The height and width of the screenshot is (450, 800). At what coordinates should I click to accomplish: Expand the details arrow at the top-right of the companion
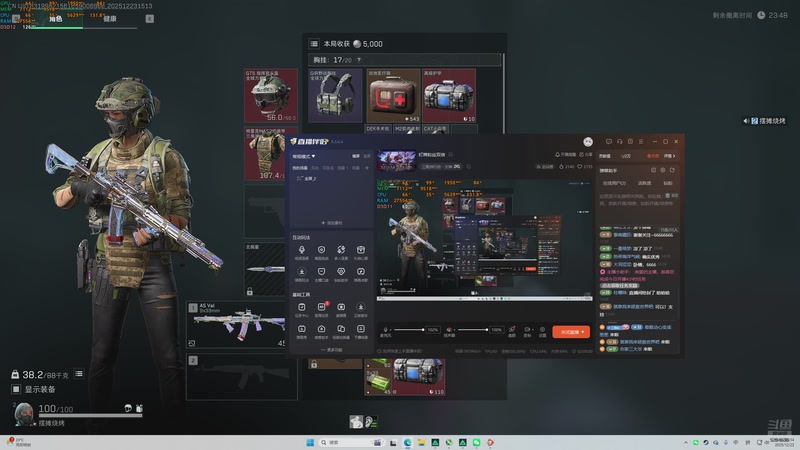tap(669, 156)
